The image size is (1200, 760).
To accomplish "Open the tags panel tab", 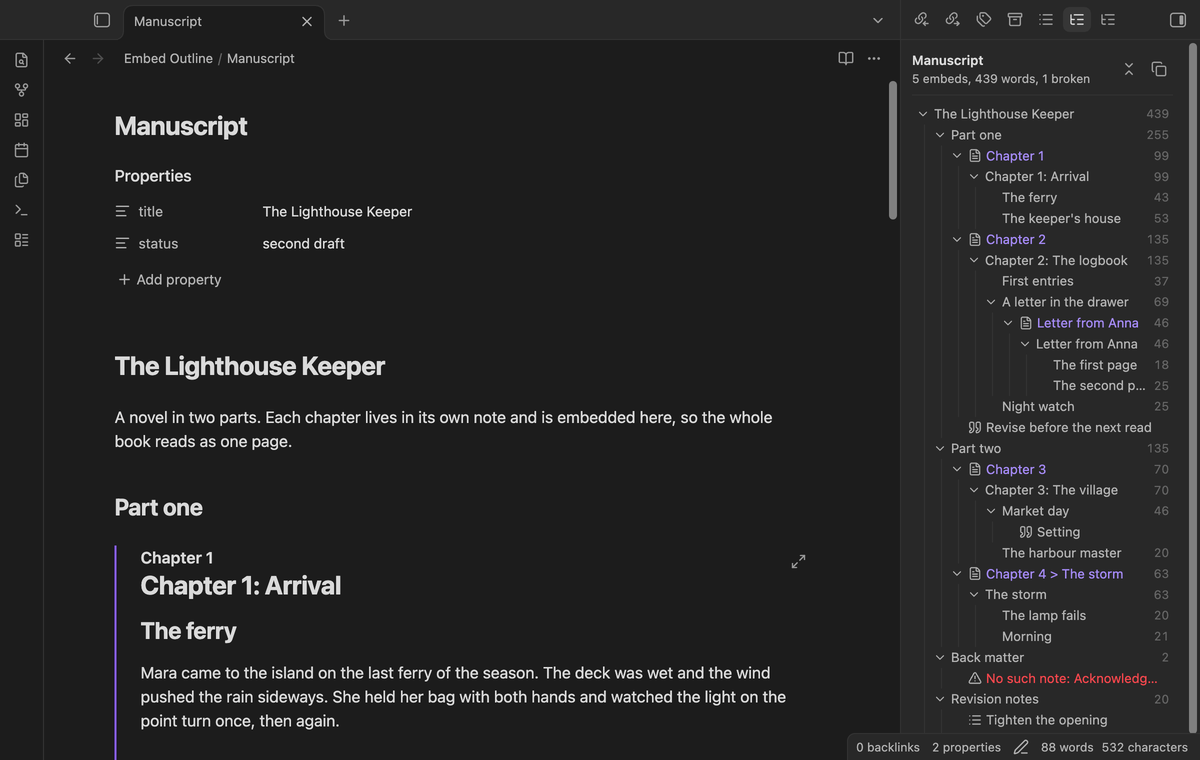I will tap(984, 20).
